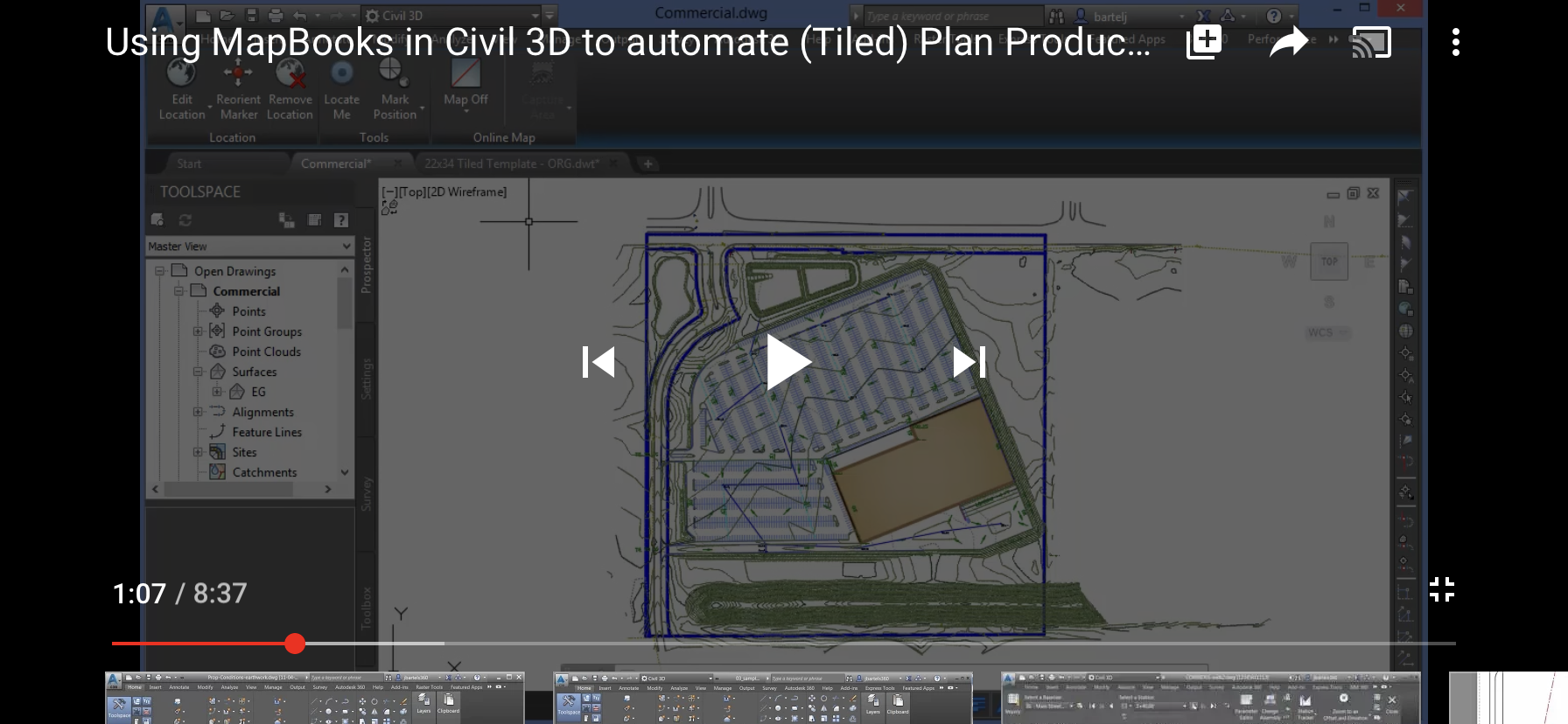This screenshot has height=724, width=1568.
Task: Open the suggested video thumbnail with 03_sampl title
Action: (x=763, y=698)
